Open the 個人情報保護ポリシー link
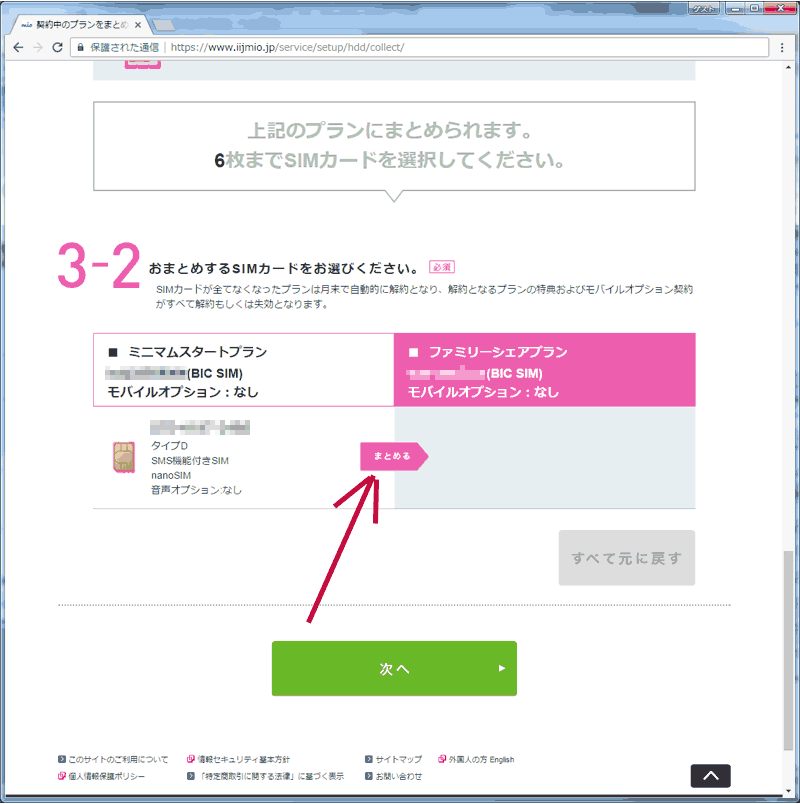Screen dimensions: 800x804 106,776
